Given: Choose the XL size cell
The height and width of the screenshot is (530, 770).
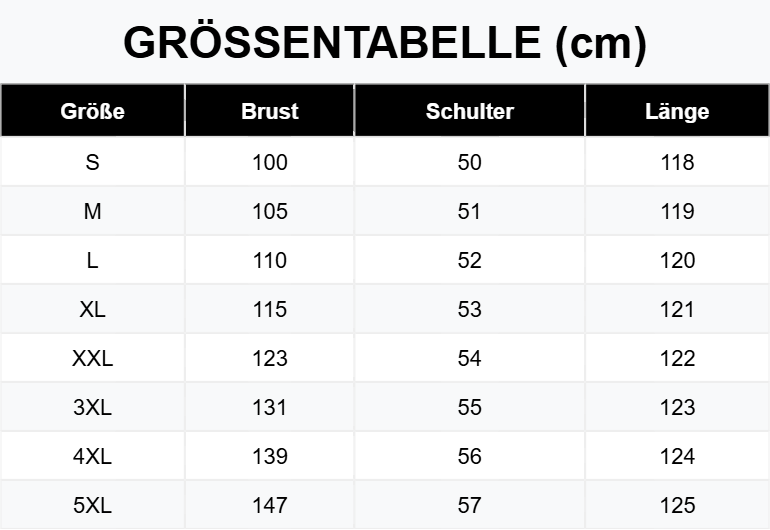Looking at the screenshot, I should coord(92,309).
